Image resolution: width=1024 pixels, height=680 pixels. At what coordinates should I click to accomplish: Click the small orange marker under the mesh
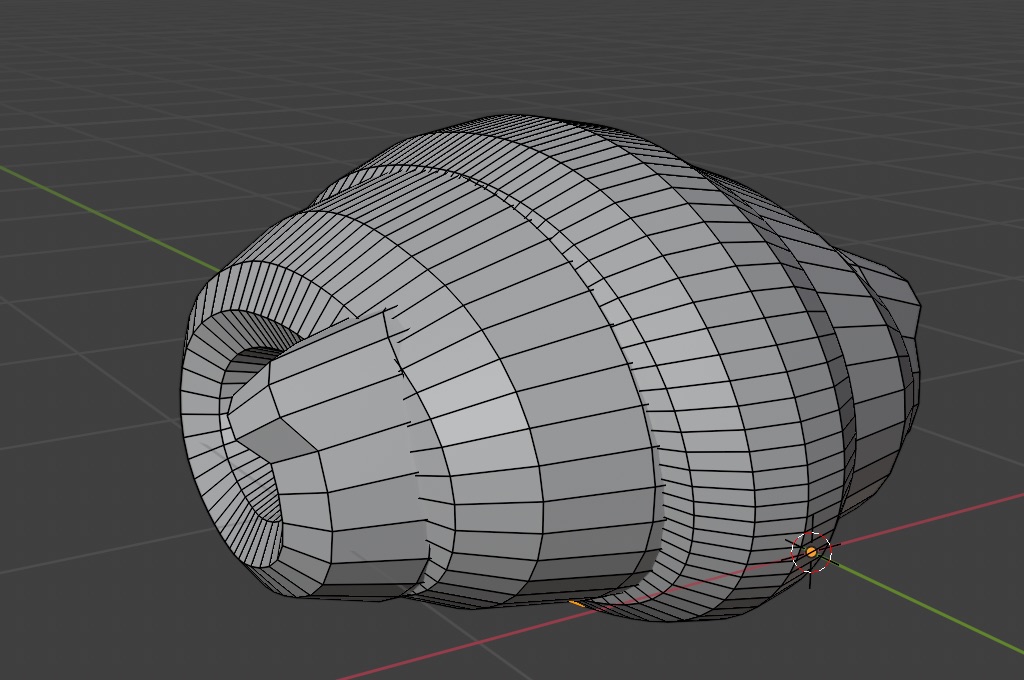(x=577, y=603)
